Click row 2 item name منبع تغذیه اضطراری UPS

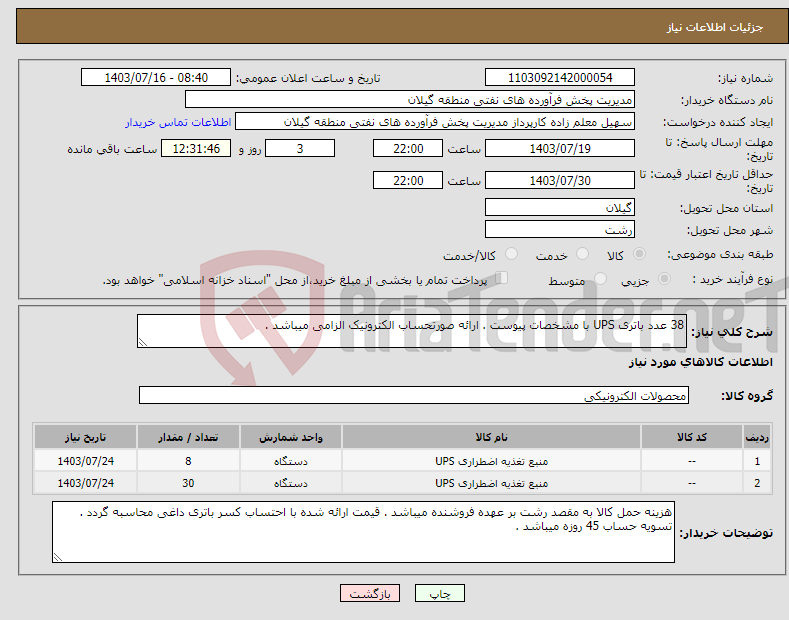[x=491, y=483]
